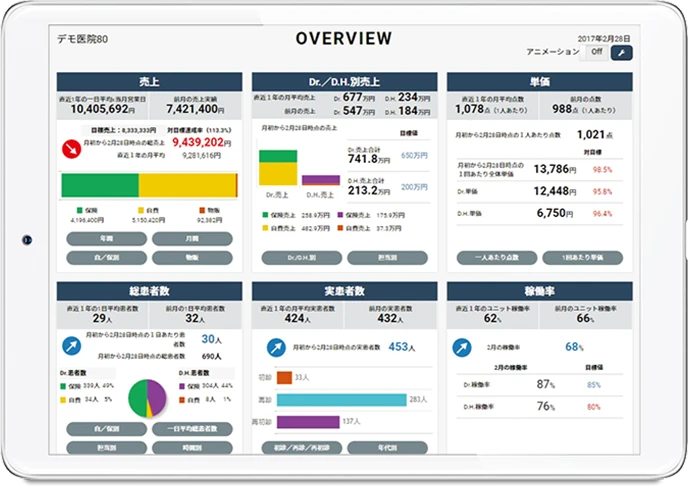Click the Dr./D.H.別 button

point(301,258)
